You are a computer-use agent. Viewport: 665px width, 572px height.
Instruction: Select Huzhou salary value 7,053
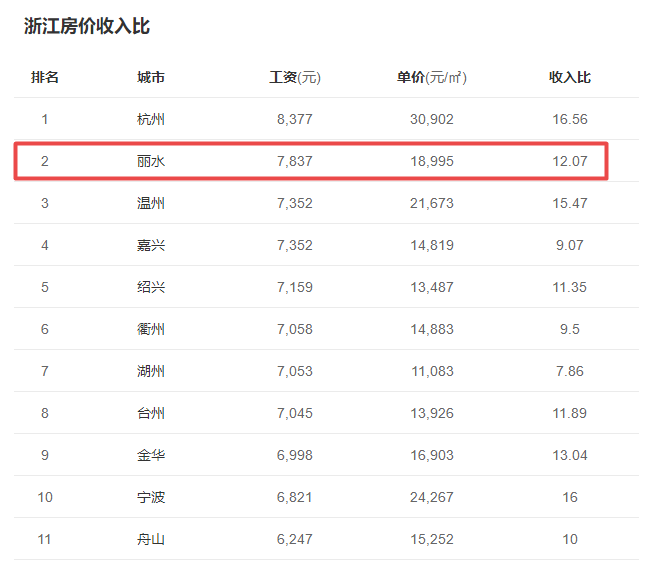coord(295,371)
